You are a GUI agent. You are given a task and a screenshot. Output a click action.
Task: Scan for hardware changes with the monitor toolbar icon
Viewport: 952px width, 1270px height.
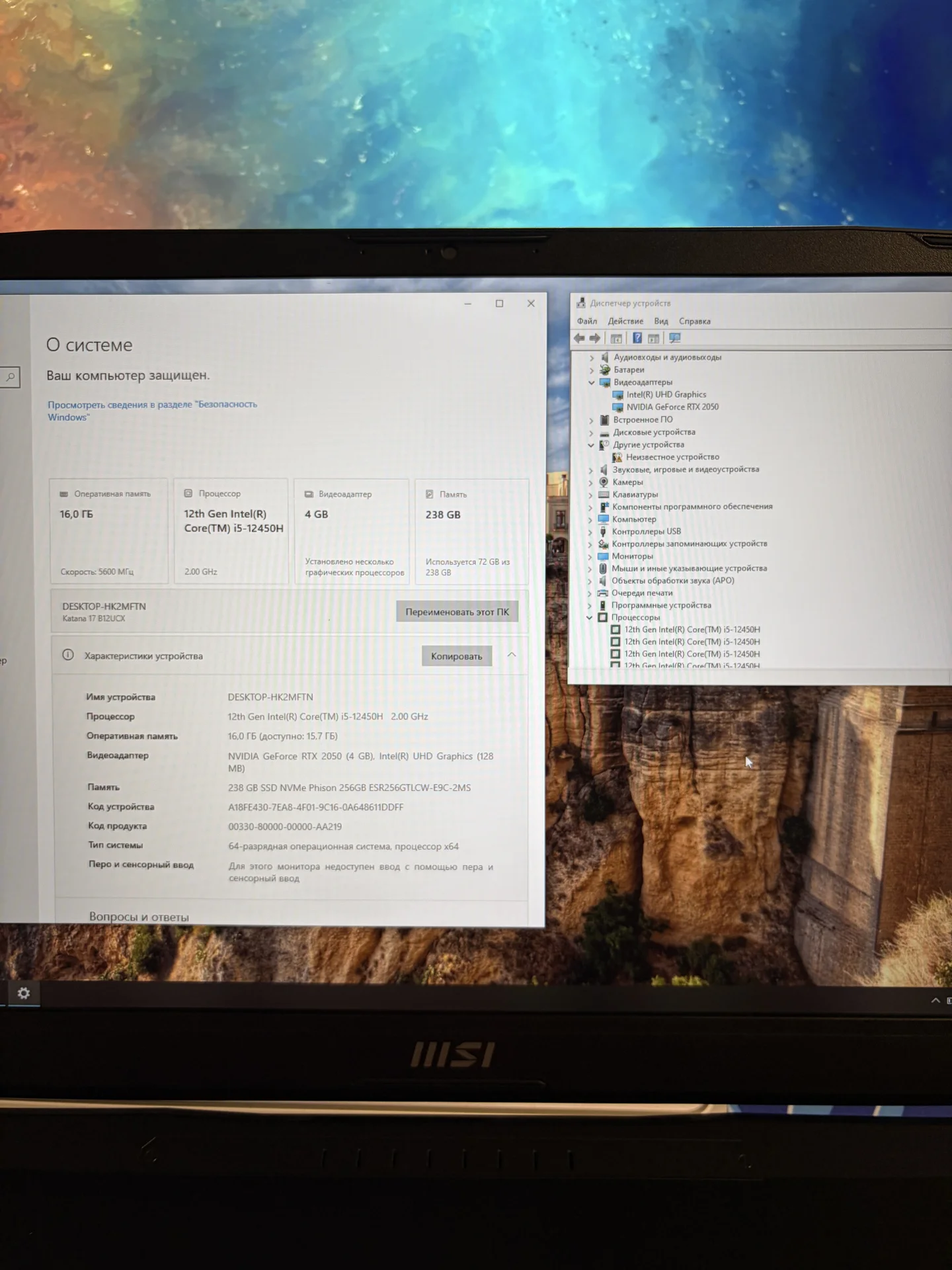pos(675,338)
